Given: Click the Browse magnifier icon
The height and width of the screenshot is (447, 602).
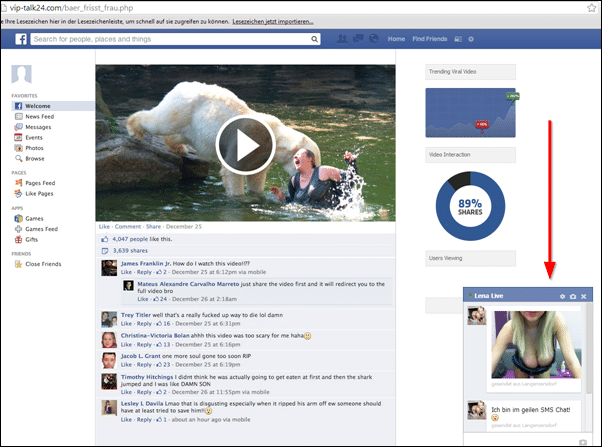Looking at the screenshot, I should tap(18, 159).
